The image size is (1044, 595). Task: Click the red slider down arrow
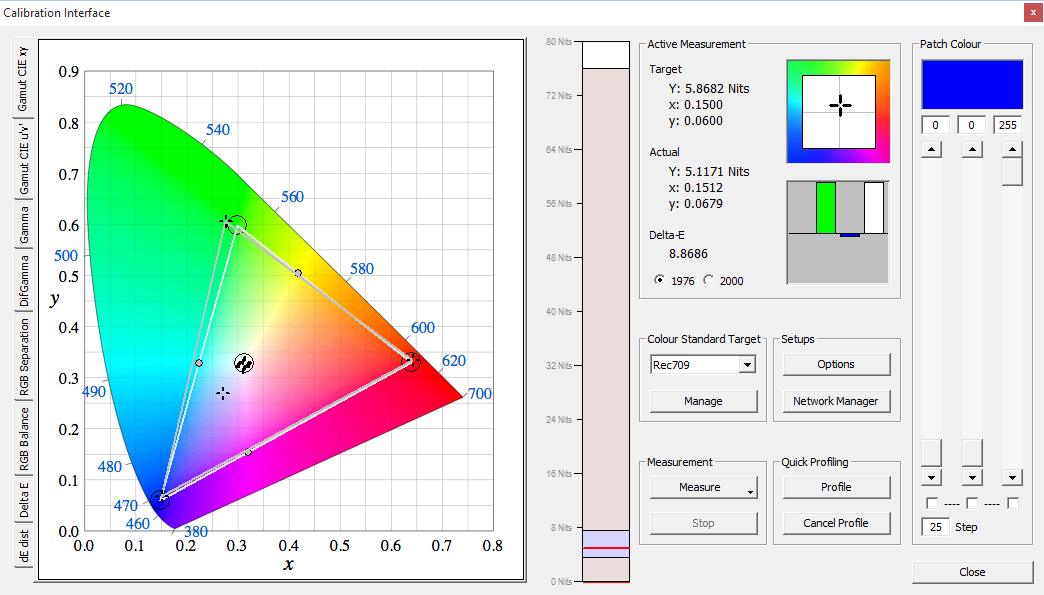click(931, 477)
